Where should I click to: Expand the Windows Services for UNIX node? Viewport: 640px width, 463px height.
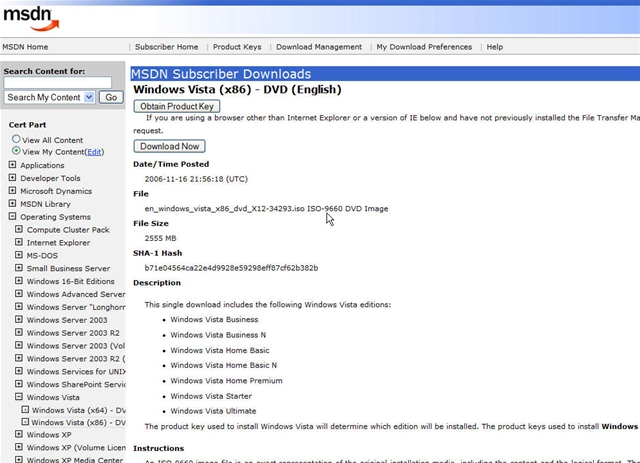[19, 371]
